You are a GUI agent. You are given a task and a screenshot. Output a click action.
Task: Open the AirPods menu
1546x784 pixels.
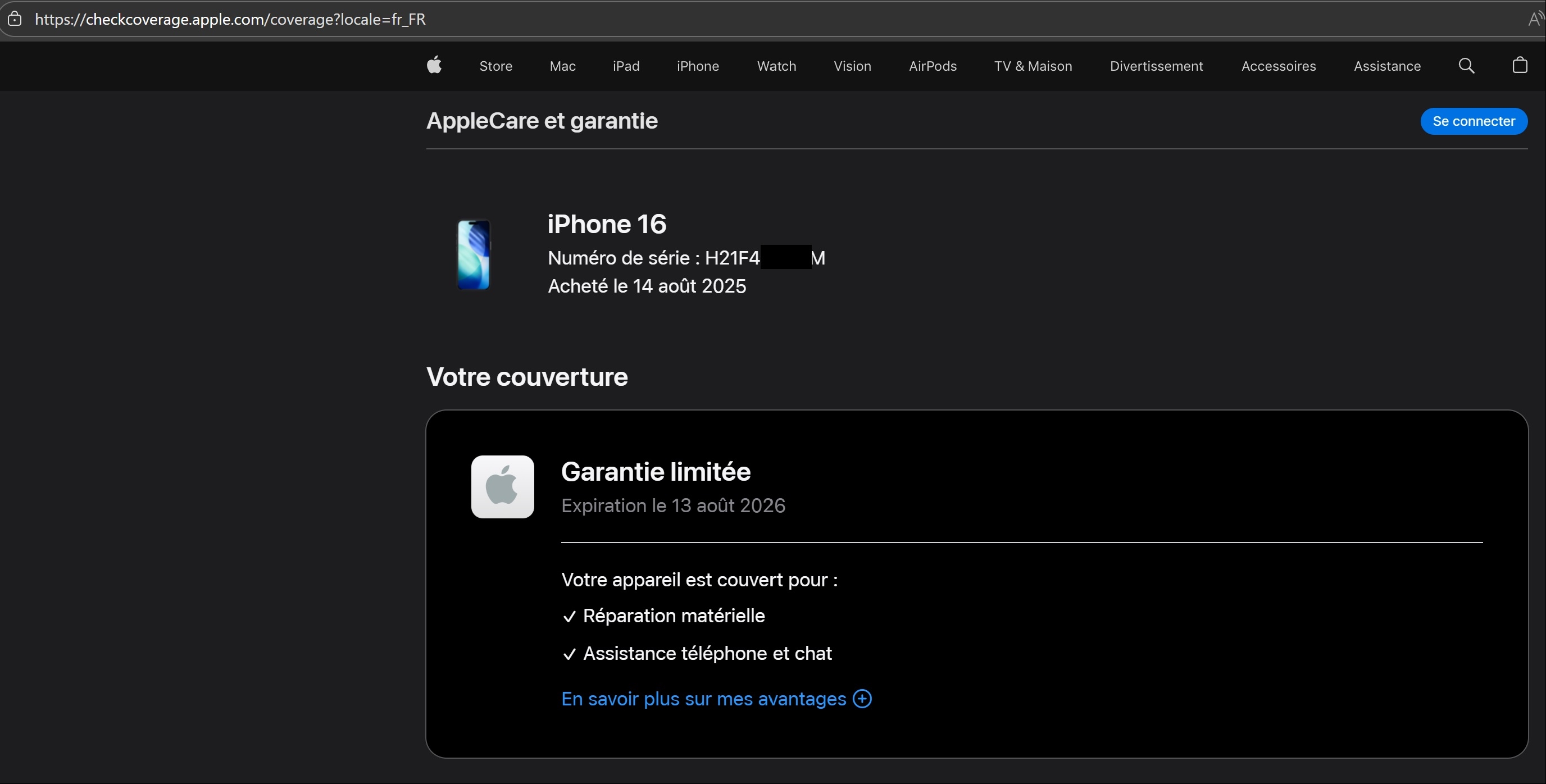tap(932, 66)
